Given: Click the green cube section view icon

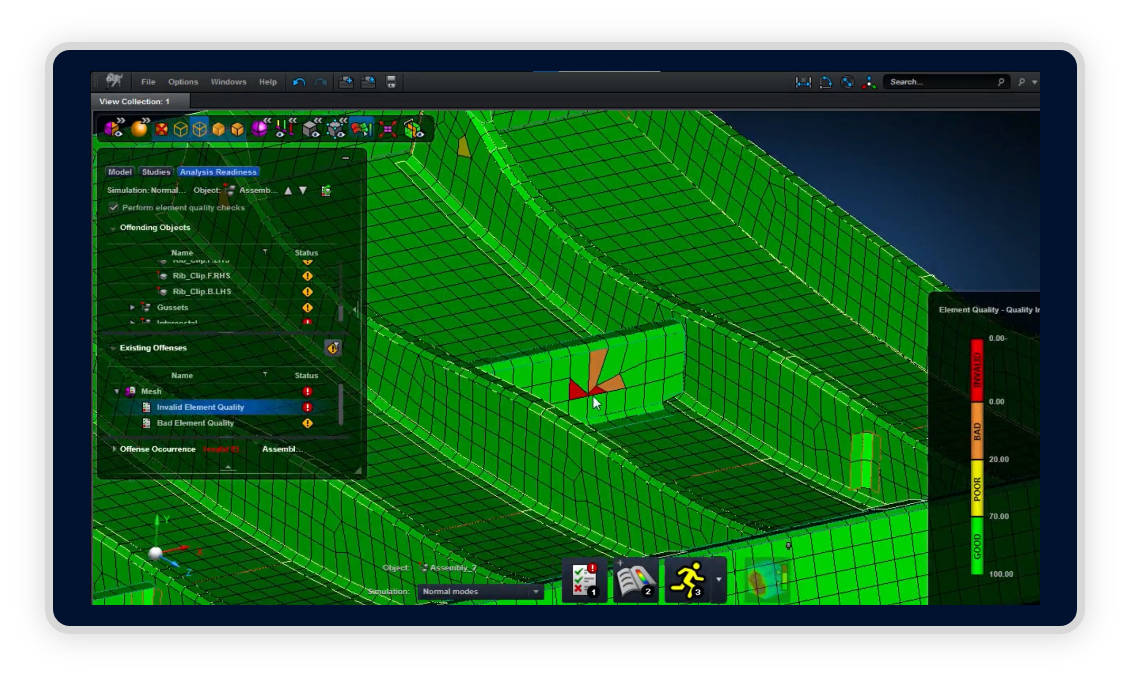Looking at the screenshot, I should [x=414, y=129].
